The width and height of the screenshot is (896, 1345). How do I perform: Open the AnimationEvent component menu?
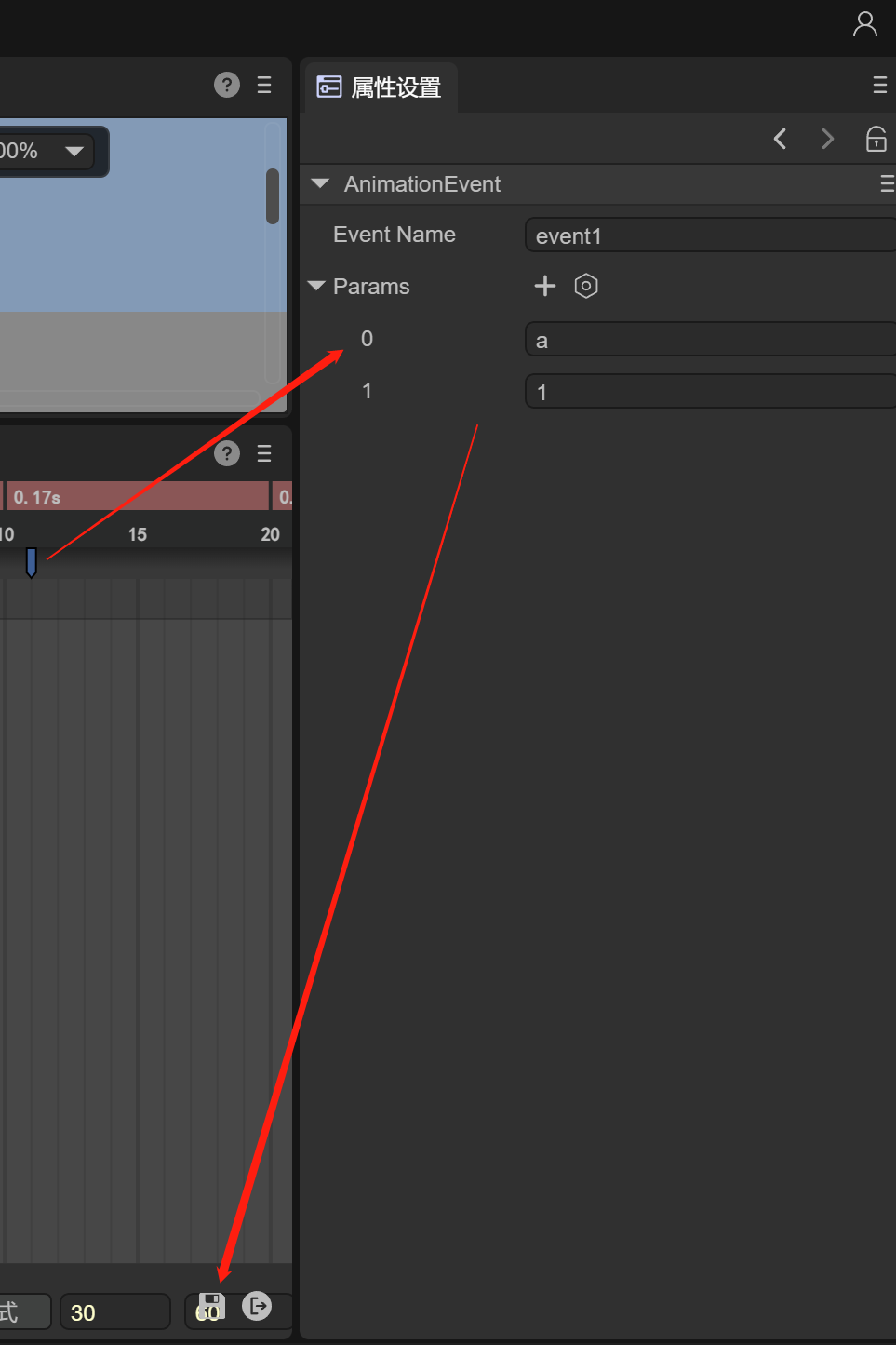click(886, 184)
